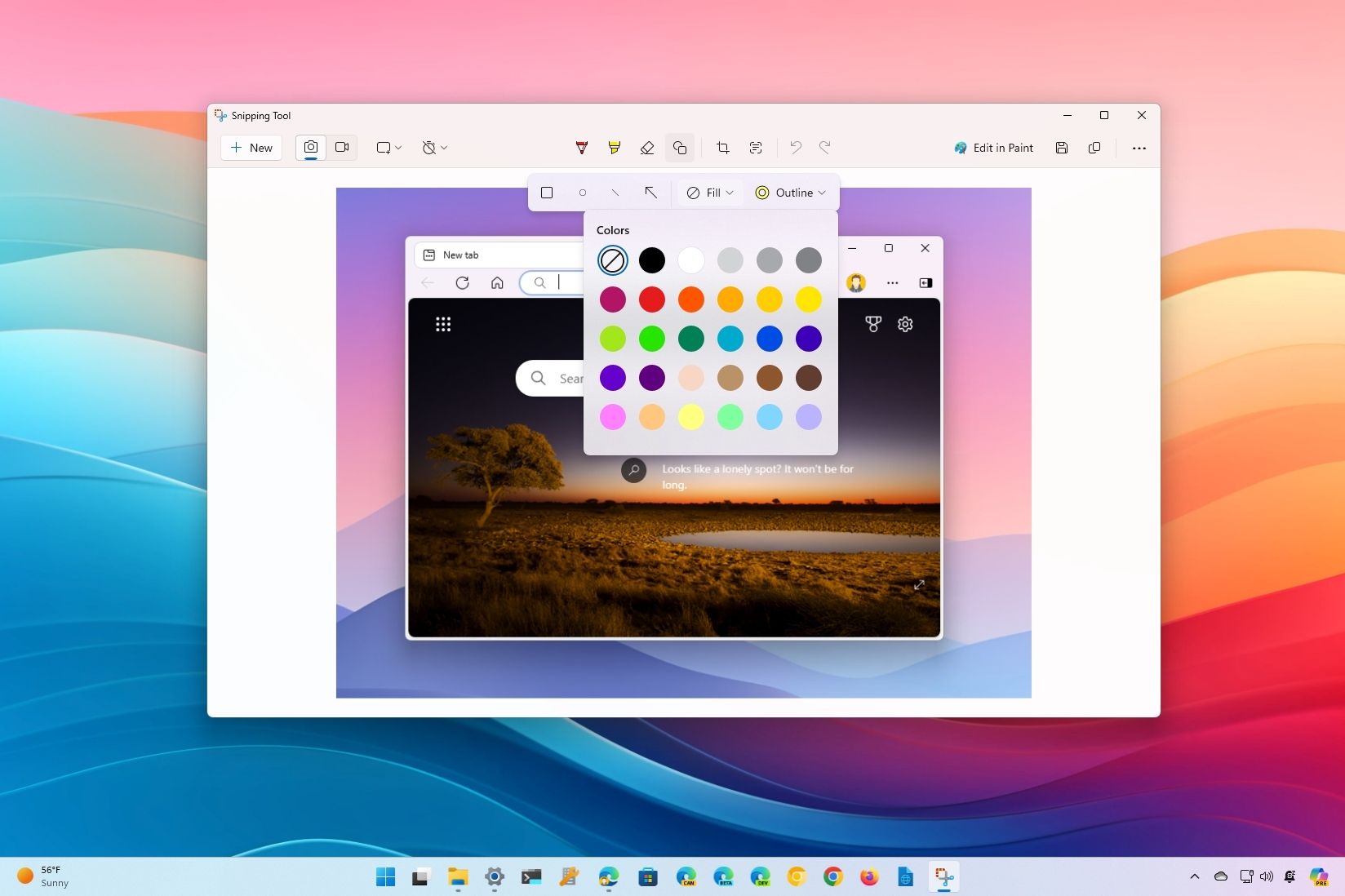
Task: Open the snip delay timer dropdown
Action: tap(433, 148)
